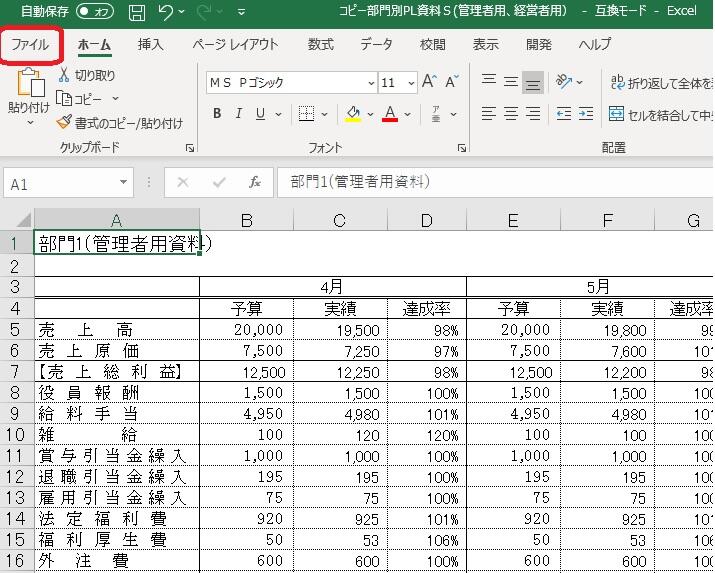Click the insert function fx icon
Screen dimensions: 715x573
coord(255,182)
